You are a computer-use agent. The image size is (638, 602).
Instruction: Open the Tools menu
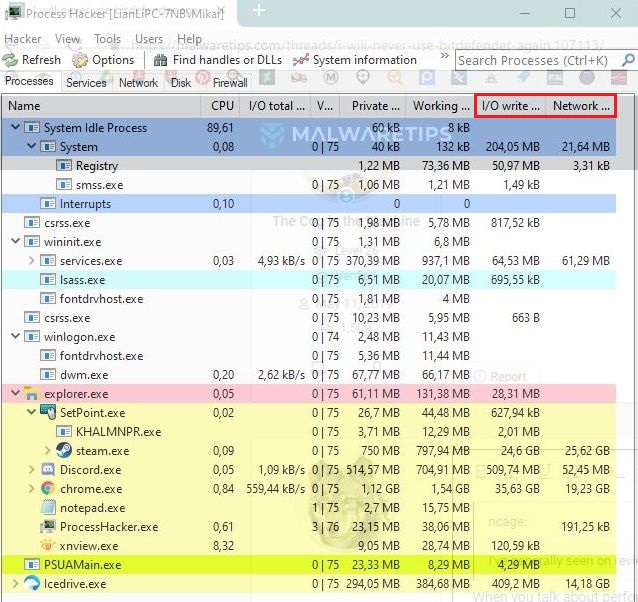coord(107,39)
